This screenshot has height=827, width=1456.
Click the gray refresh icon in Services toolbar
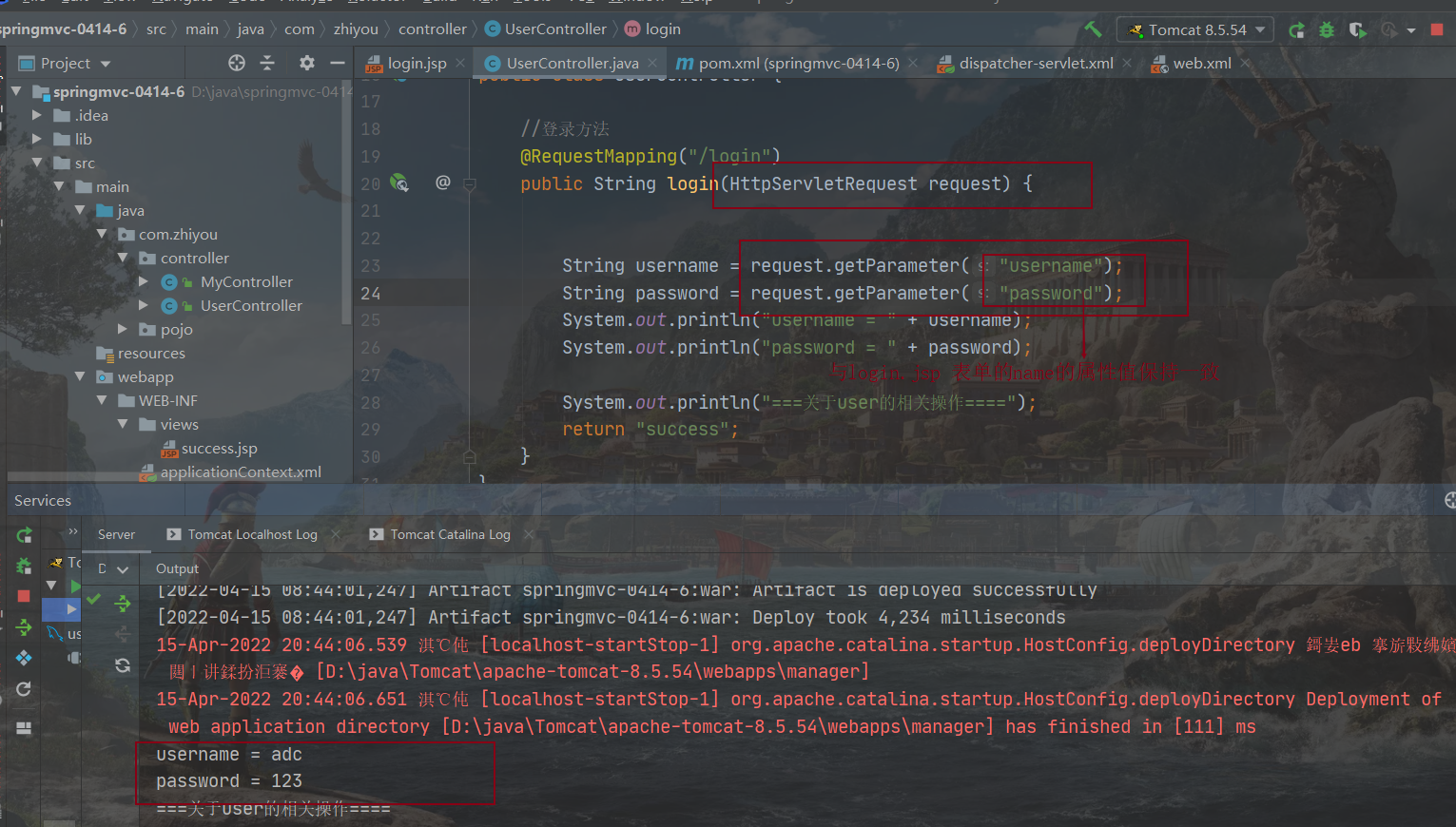pos(24,689)
